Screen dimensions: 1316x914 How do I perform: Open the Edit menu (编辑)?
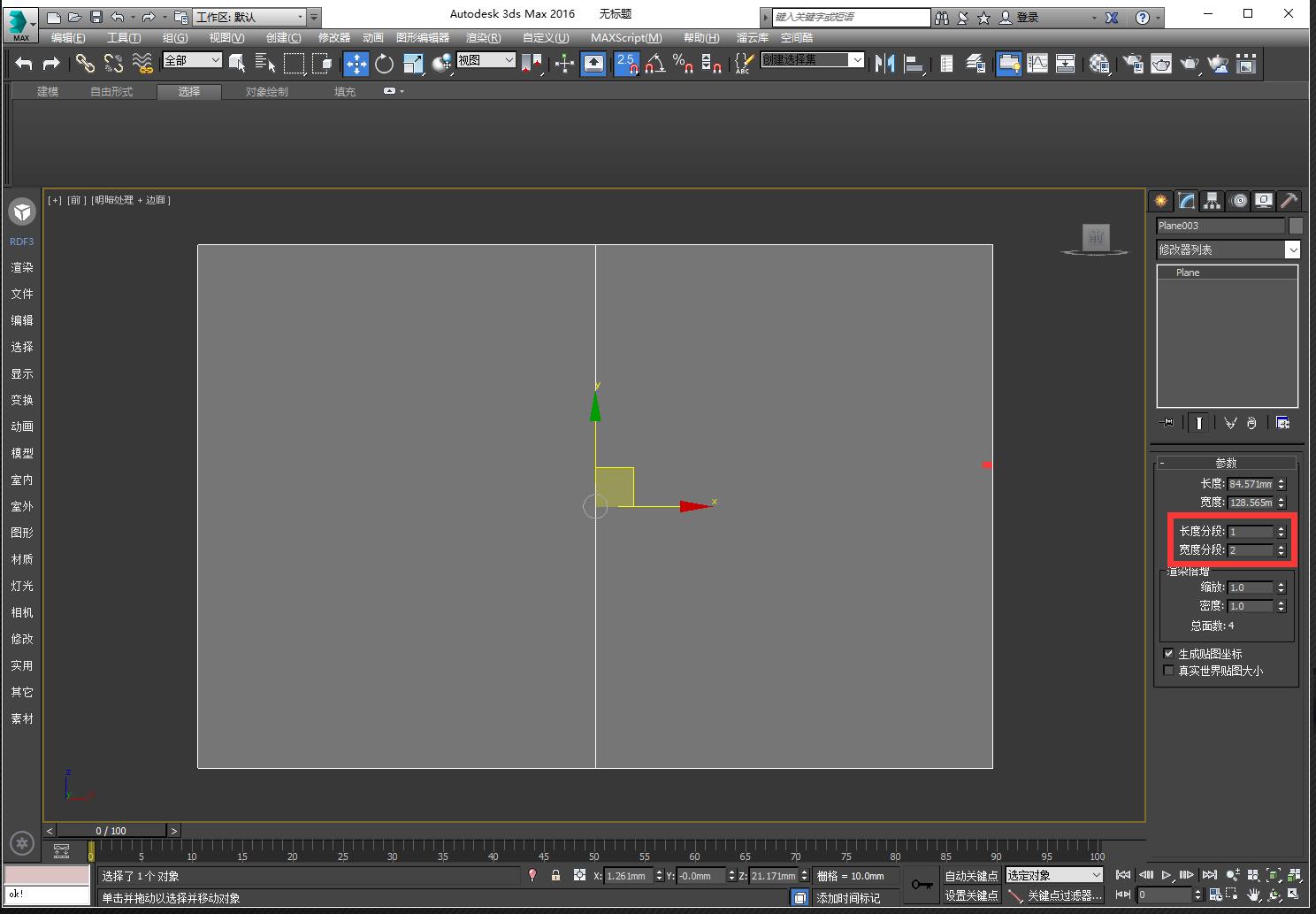68,38
